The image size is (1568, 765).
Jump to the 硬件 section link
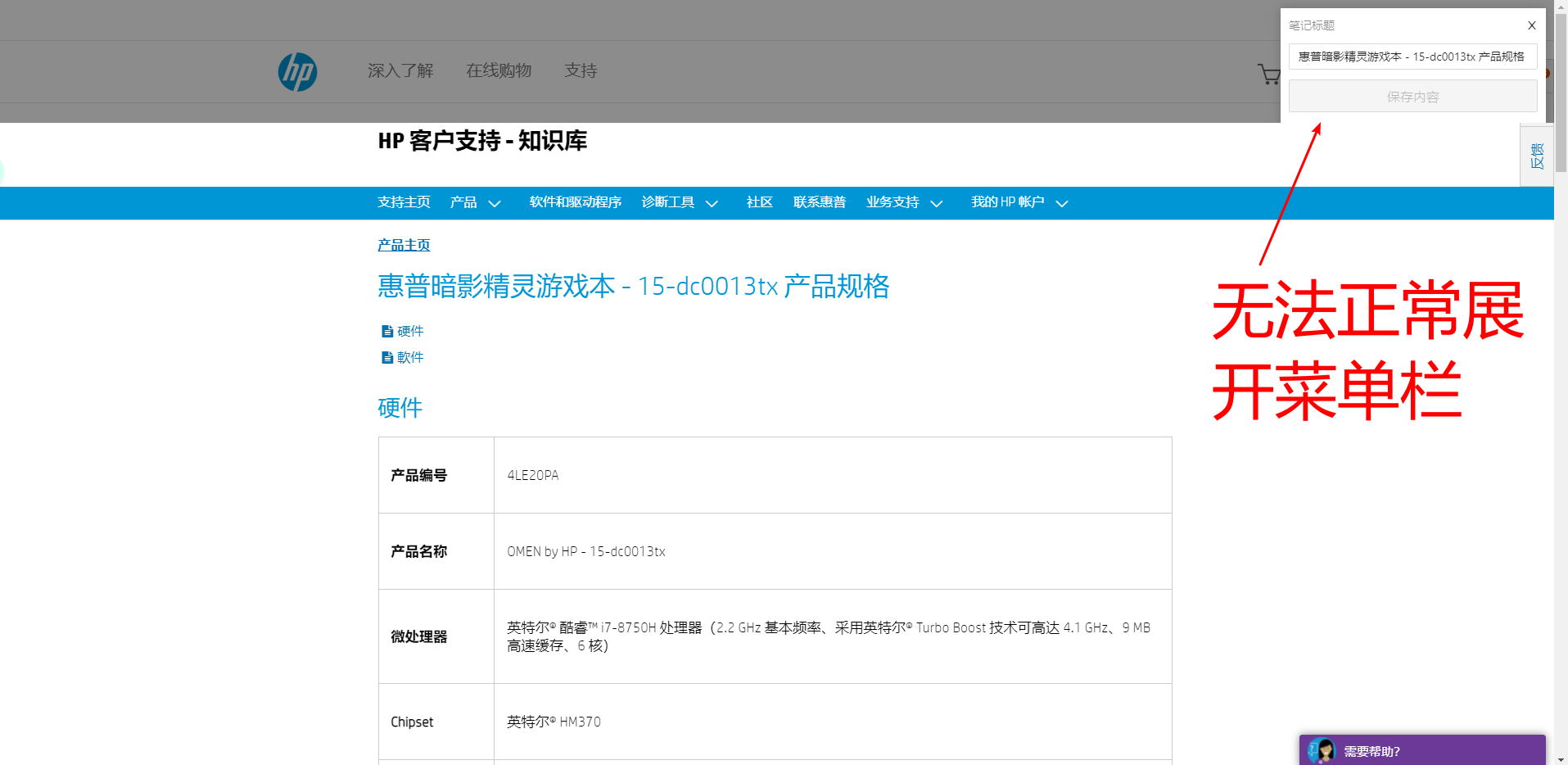(x=410, y=331)
